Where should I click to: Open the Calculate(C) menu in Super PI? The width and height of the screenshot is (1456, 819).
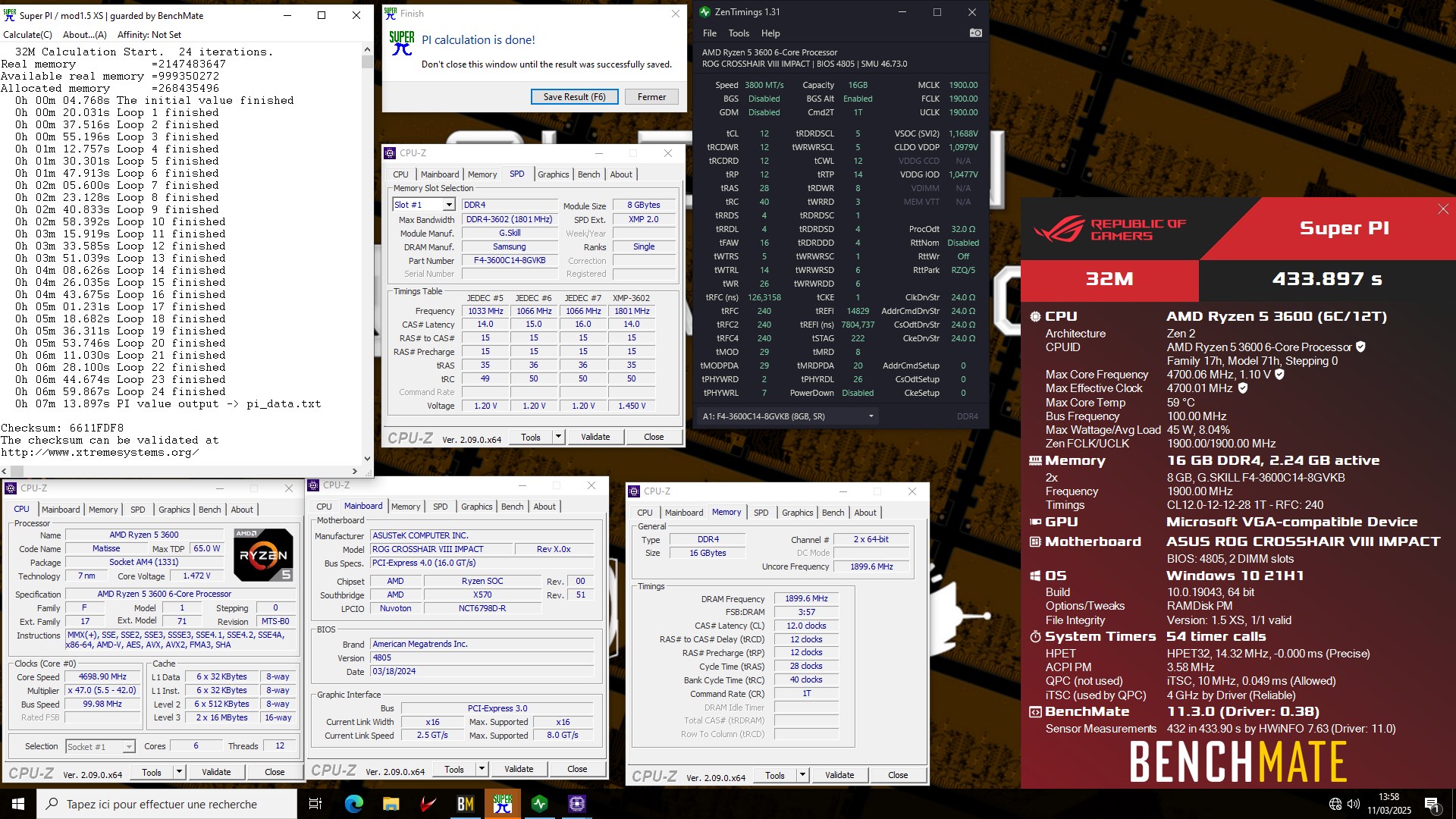click(28, 35)
